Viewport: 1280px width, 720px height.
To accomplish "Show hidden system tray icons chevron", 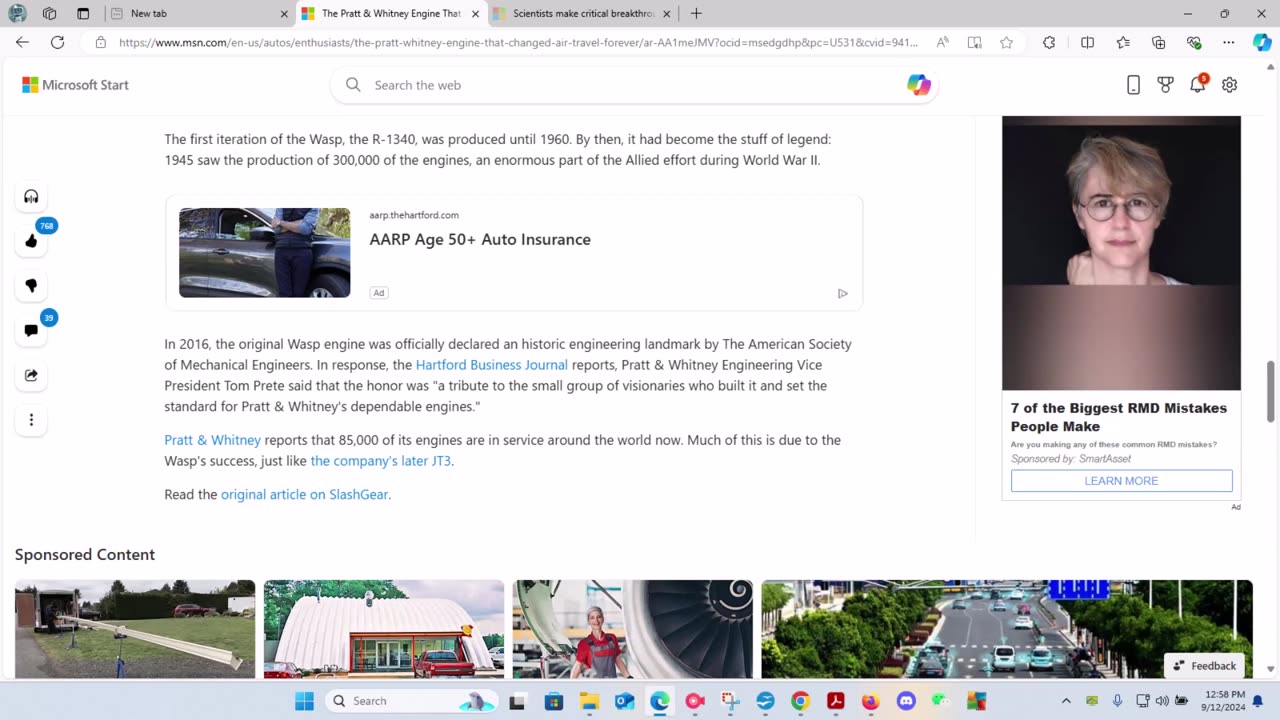I will point(1066,701).
